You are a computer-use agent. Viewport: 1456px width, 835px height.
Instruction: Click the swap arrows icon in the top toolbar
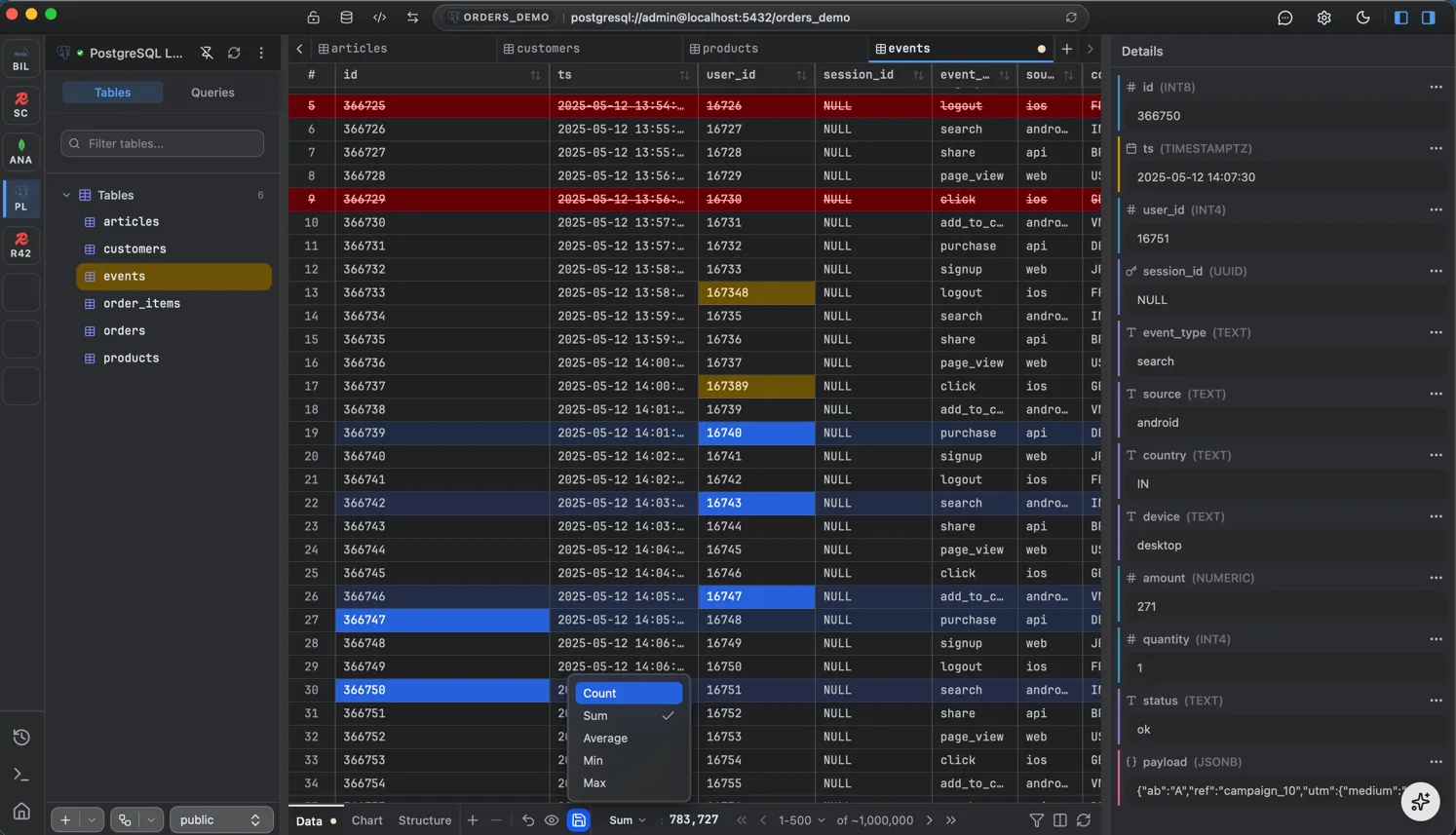413,18
